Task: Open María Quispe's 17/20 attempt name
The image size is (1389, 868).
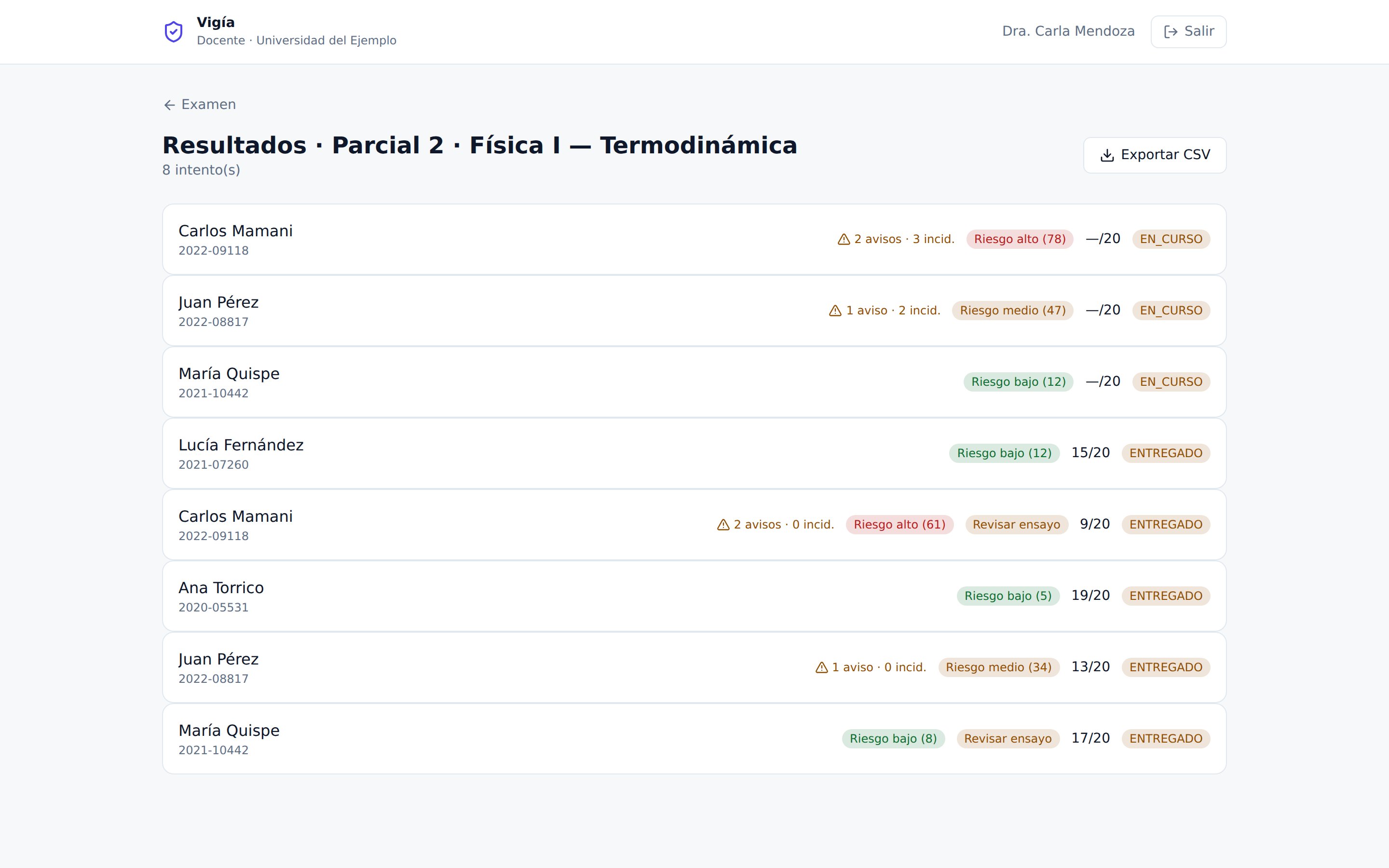Action: pos(229,731)
